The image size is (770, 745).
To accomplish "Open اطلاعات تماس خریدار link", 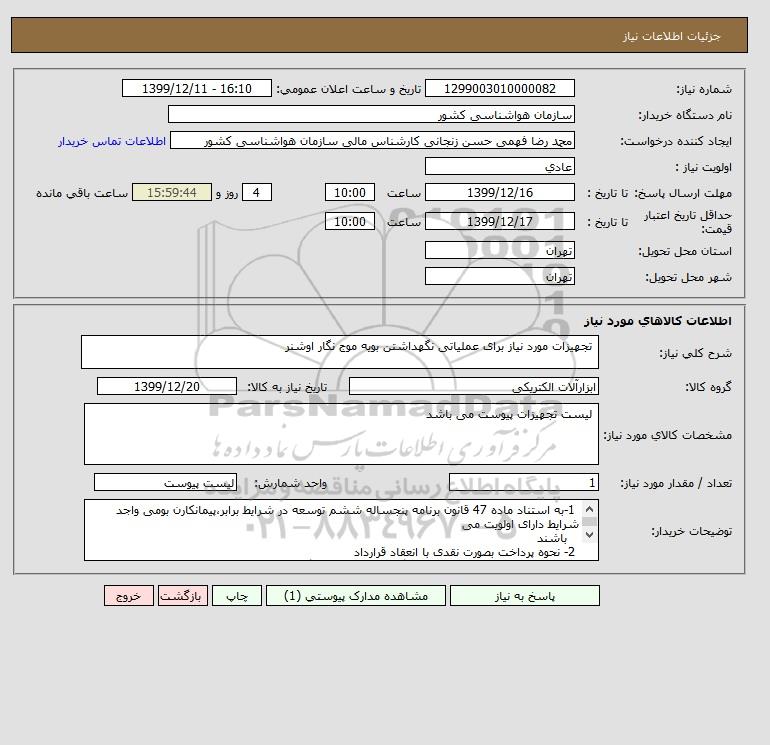I will point(112,141).
